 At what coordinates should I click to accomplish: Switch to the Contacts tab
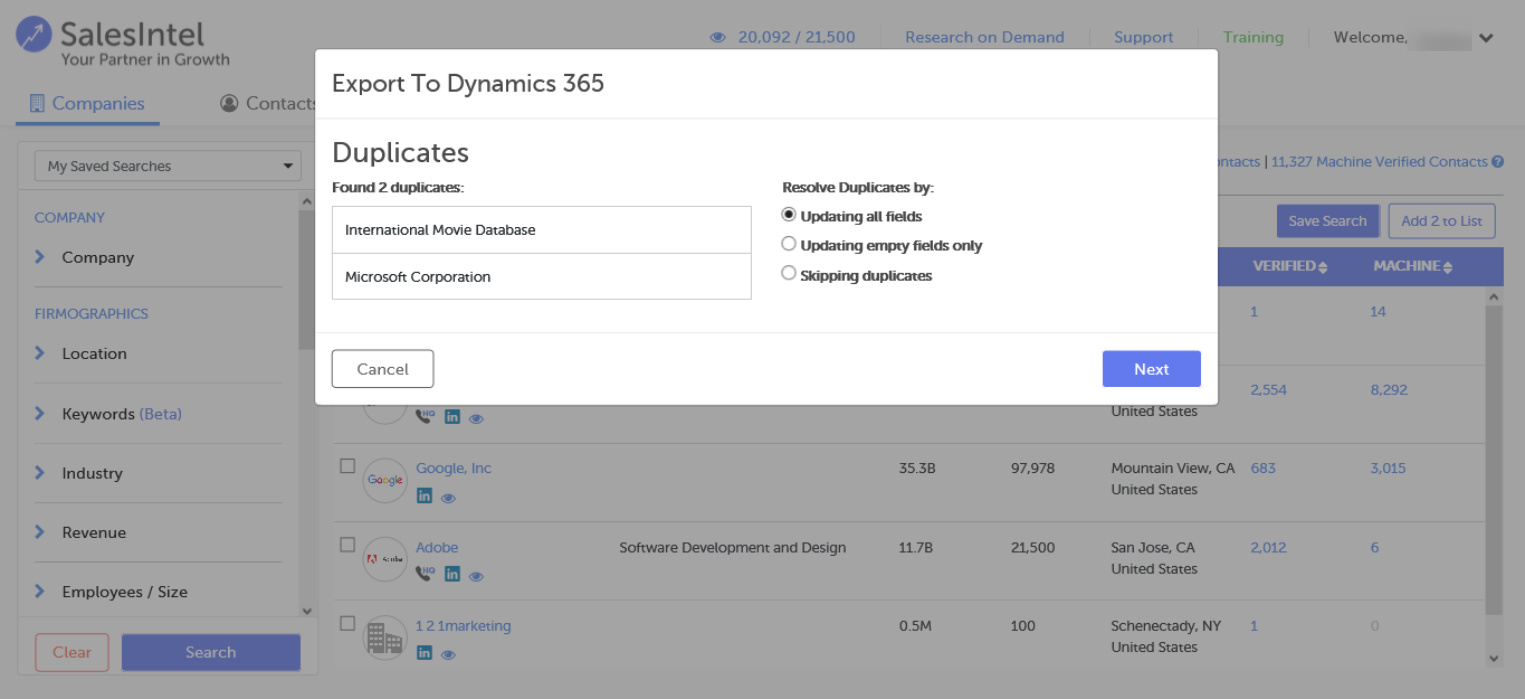[270, 104]
